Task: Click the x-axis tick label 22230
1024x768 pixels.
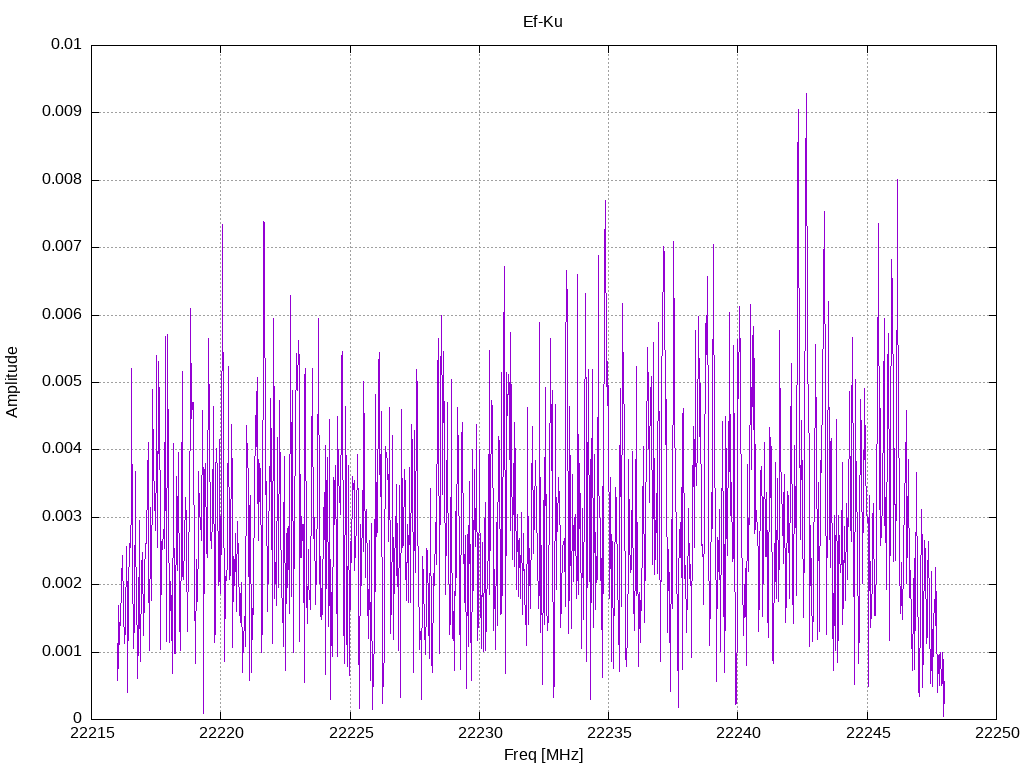Action: click(479, 733)
